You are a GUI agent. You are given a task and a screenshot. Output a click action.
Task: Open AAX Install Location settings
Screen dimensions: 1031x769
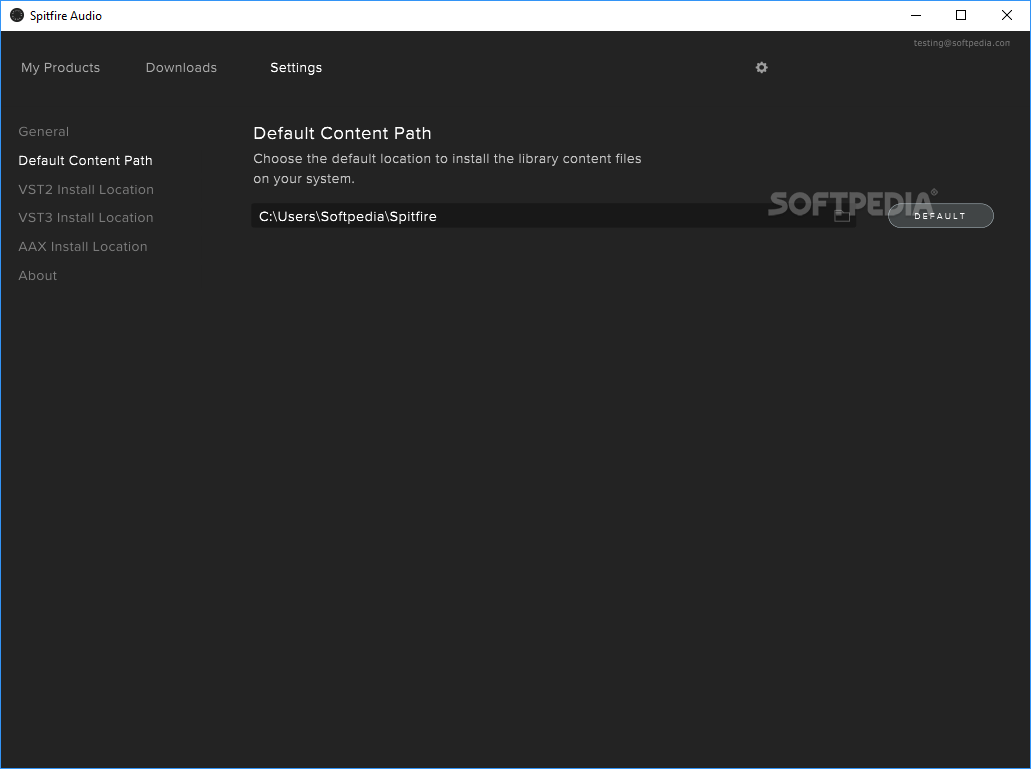tap(82, 246)
